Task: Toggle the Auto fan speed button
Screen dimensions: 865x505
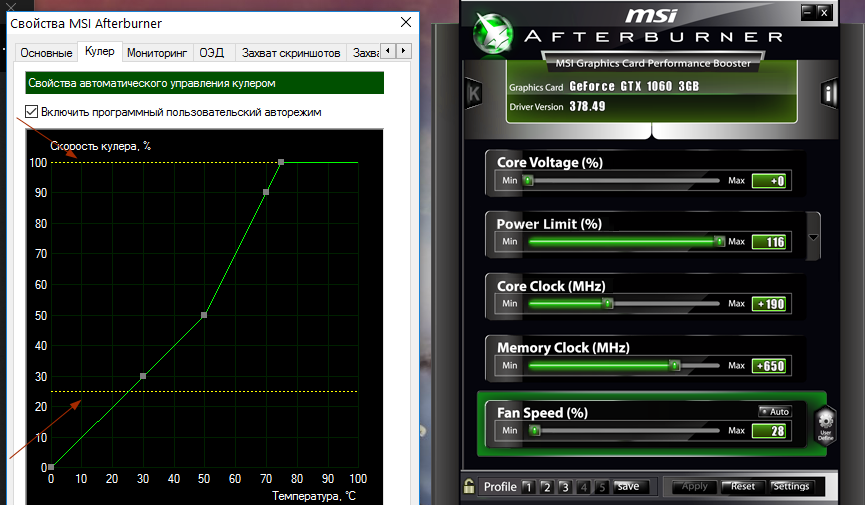Action: click(x=775, y=411)
